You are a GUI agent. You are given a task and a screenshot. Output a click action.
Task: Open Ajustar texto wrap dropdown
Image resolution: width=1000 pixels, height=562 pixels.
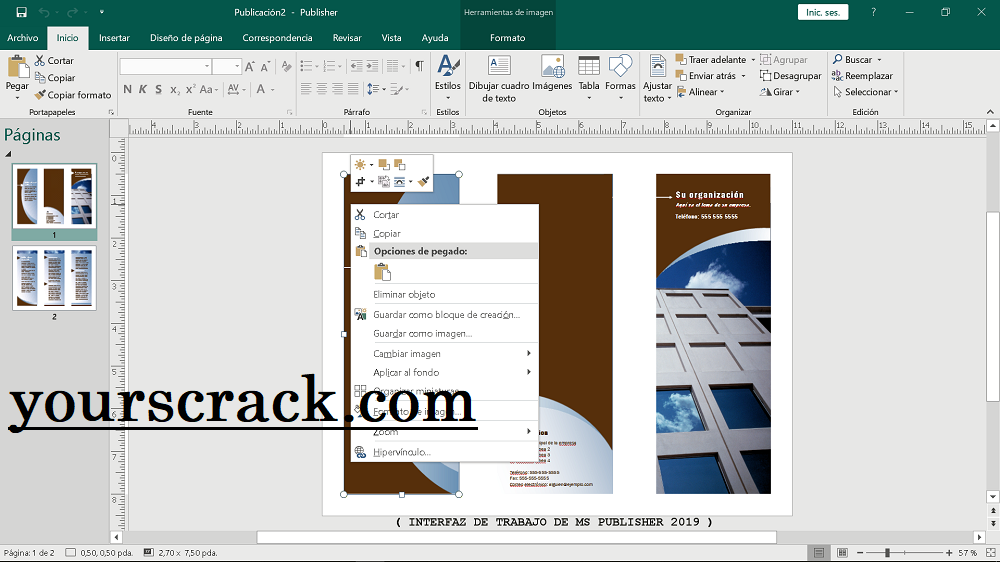(x=657, y=78)
